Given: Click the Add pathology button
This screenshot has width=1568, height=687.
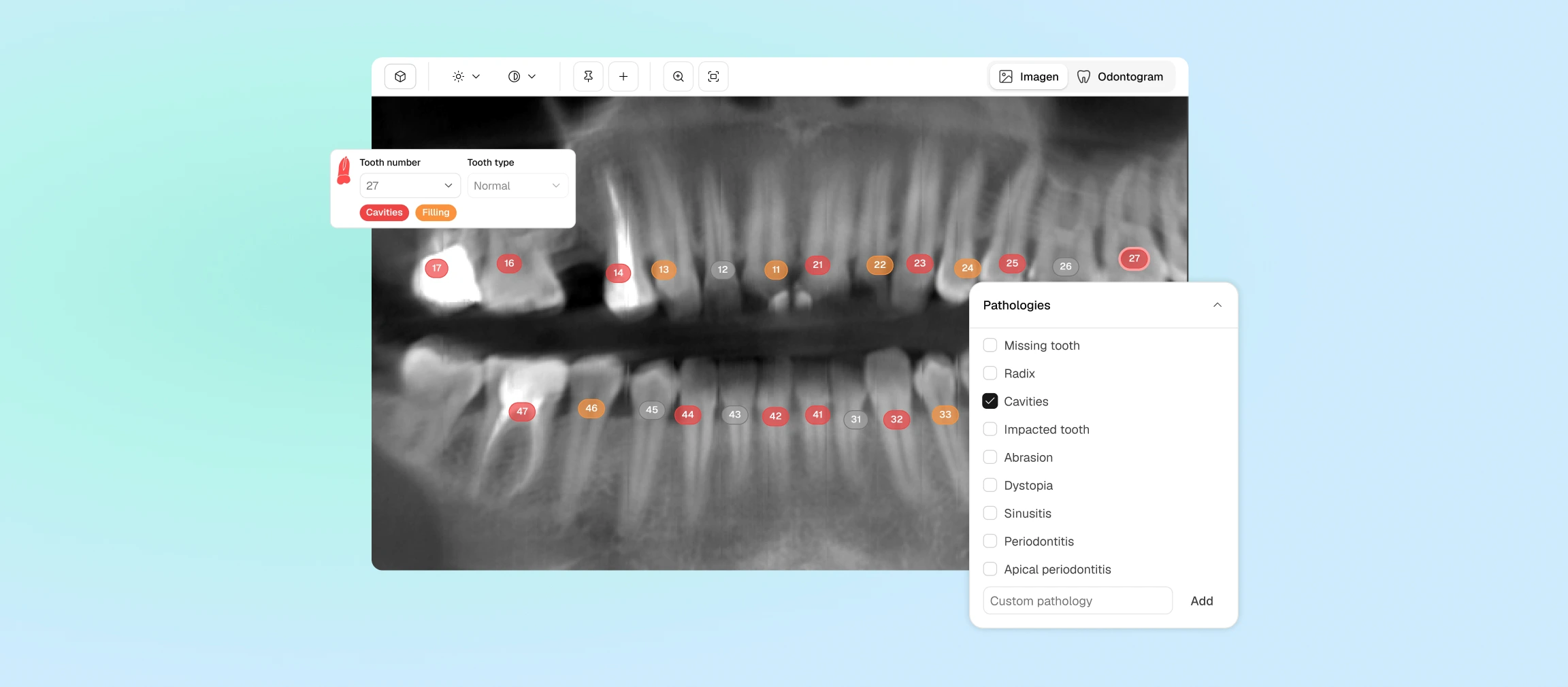Looking at the screenshot, I should [1201, 601].
